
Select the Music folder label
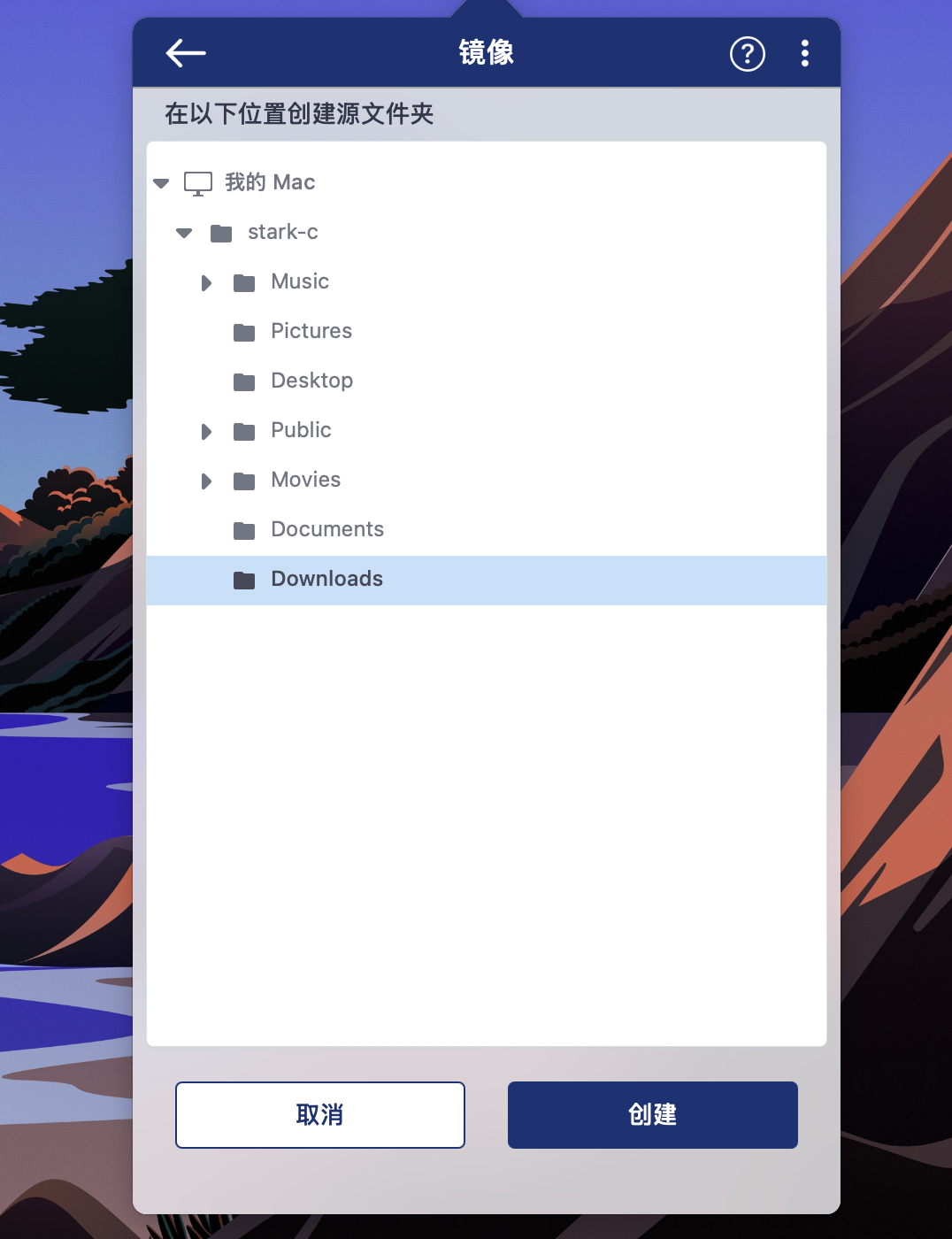300,281
